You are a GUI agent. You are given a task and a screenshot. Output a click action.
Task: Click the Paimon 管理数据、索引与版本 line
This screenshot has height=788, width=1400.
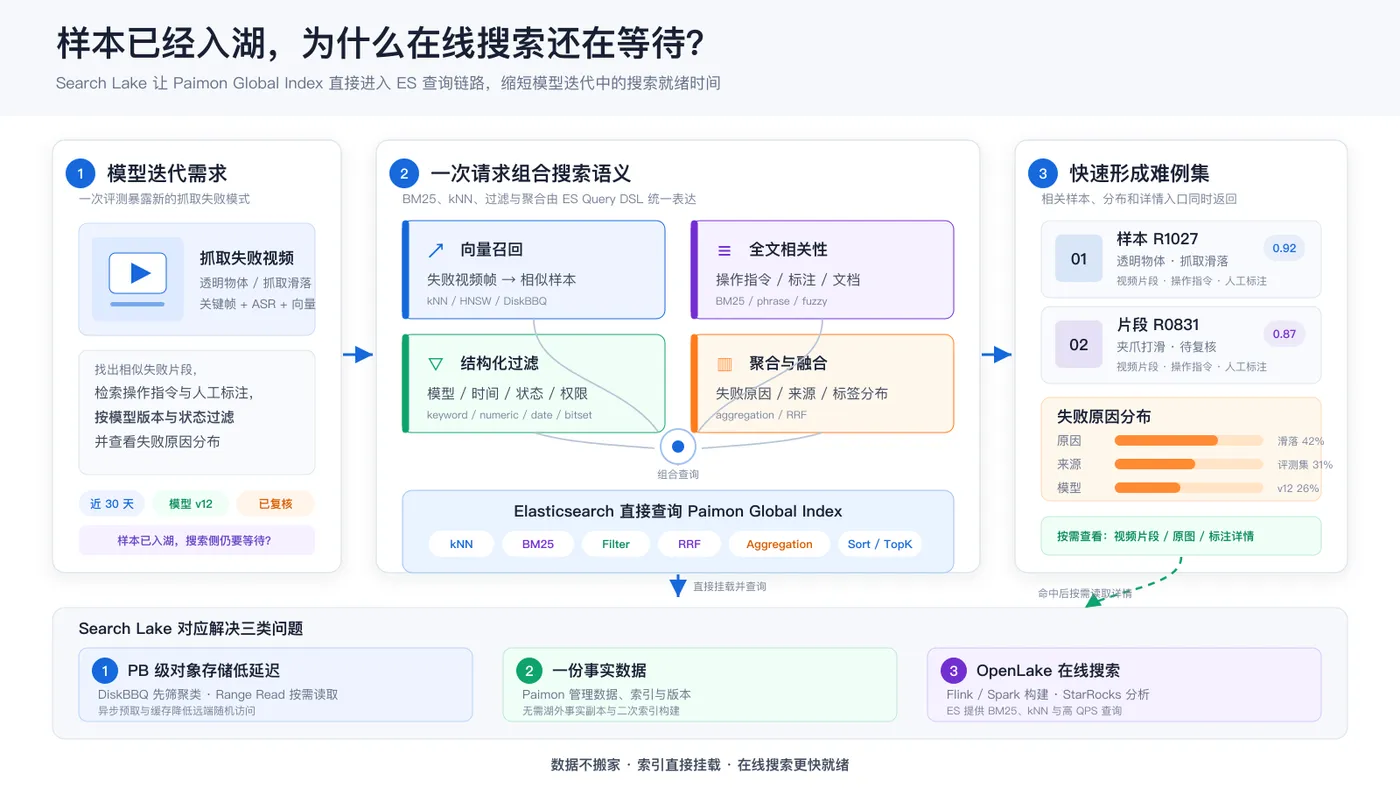[x=607, y=694]
